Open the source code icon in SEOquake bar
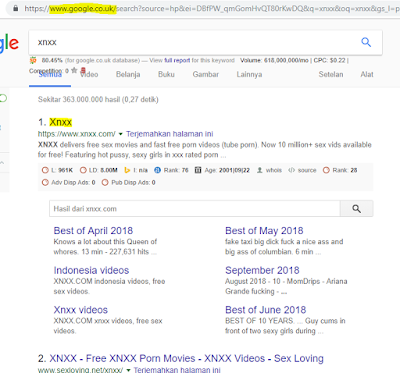400x373 pixels. pyautogui.click(x=291, y=170)
